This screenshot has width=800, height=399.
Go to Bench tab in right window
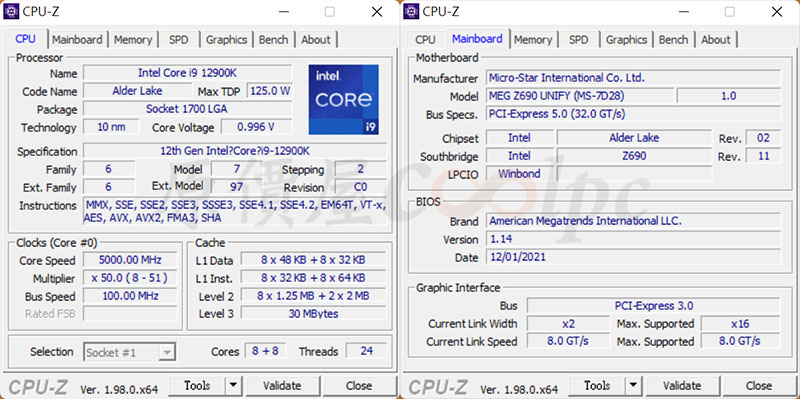[x=673, y=39]
